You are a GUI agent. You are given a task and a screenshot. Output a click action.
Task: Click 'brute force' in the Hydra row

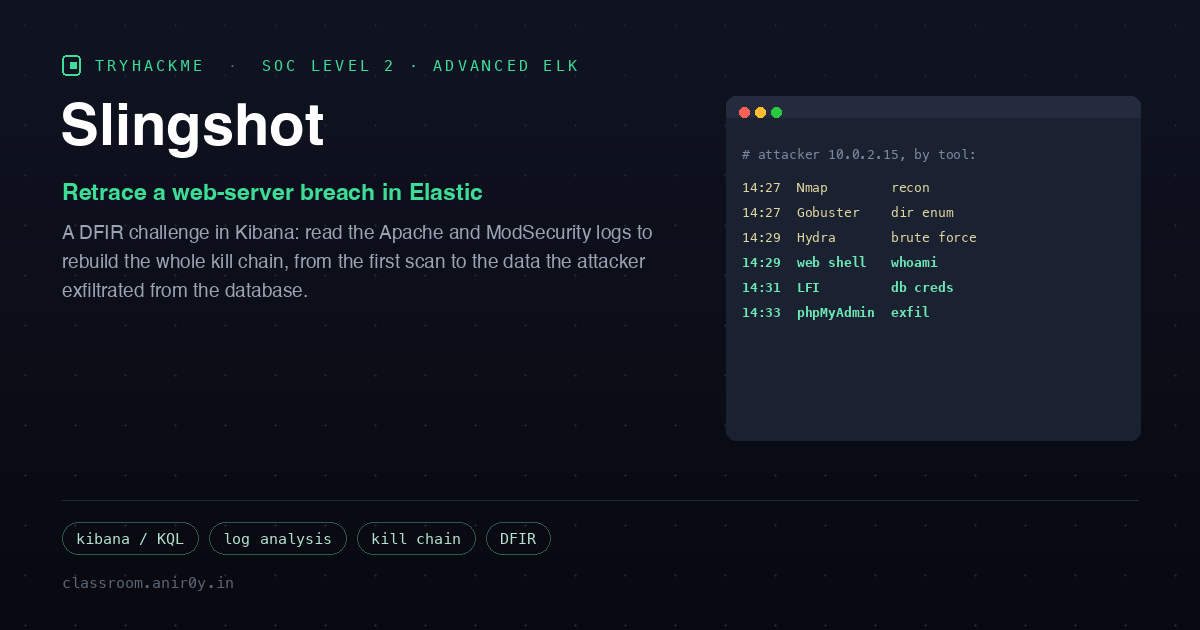[934, 238]
